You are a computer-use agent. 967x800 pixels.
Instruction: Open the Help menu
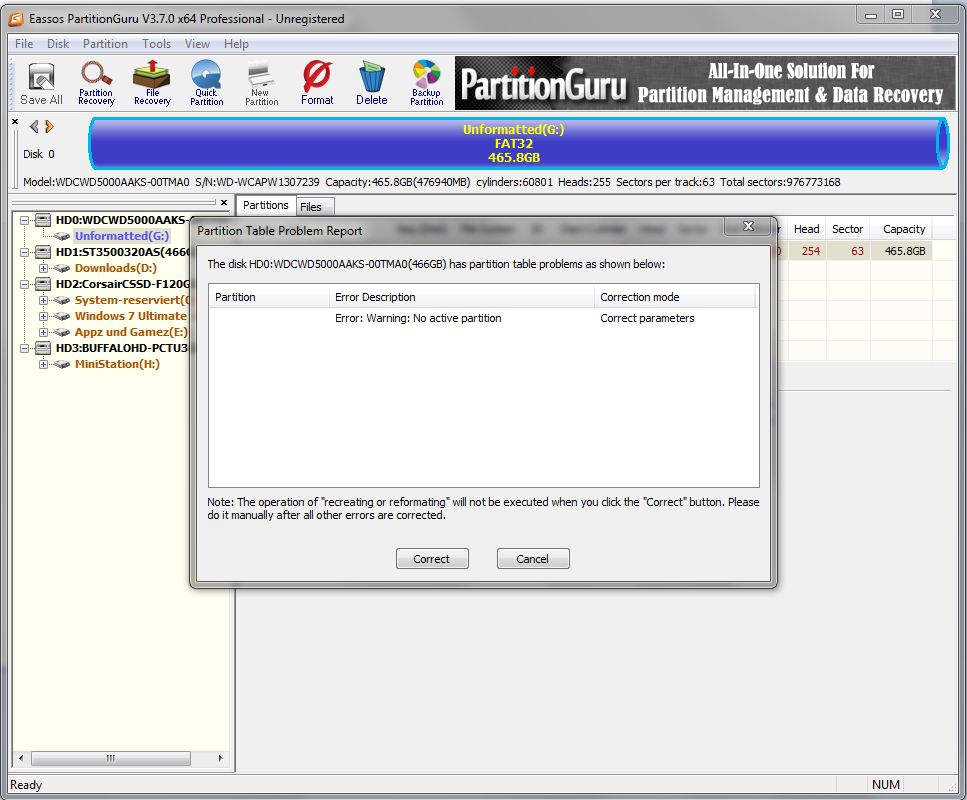236,44
